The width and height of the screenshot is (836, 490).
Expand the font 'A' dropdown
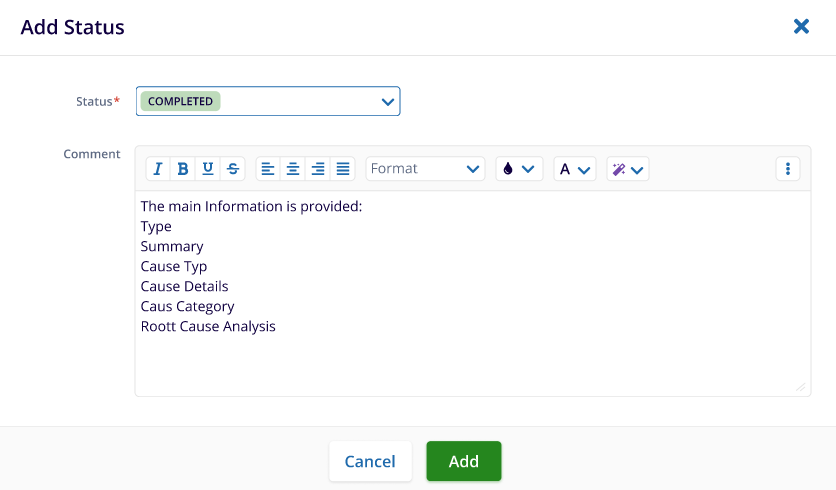tap(575, 169)
